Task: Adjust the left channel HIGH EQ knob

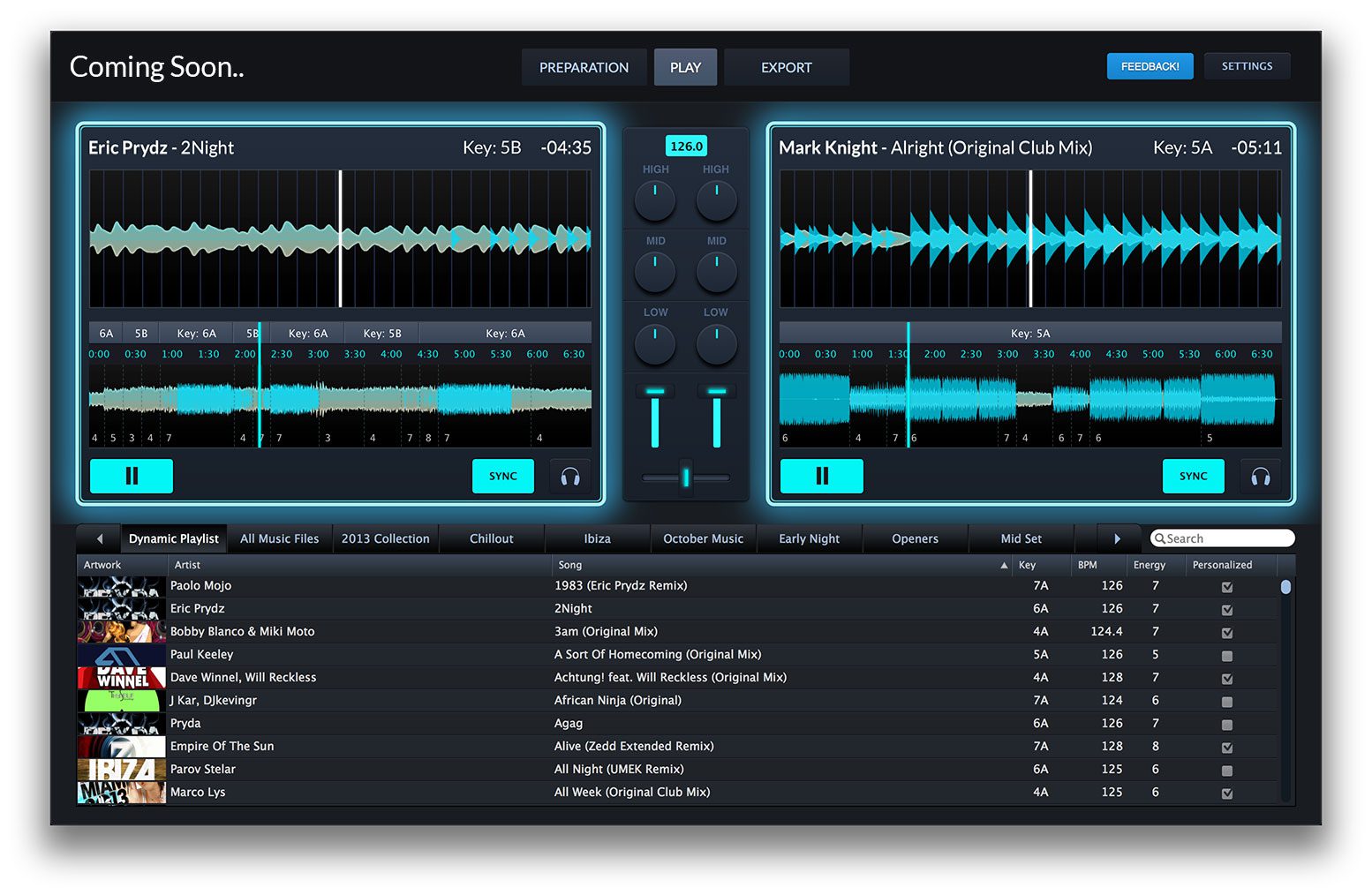Action: [x=655, y=200]
